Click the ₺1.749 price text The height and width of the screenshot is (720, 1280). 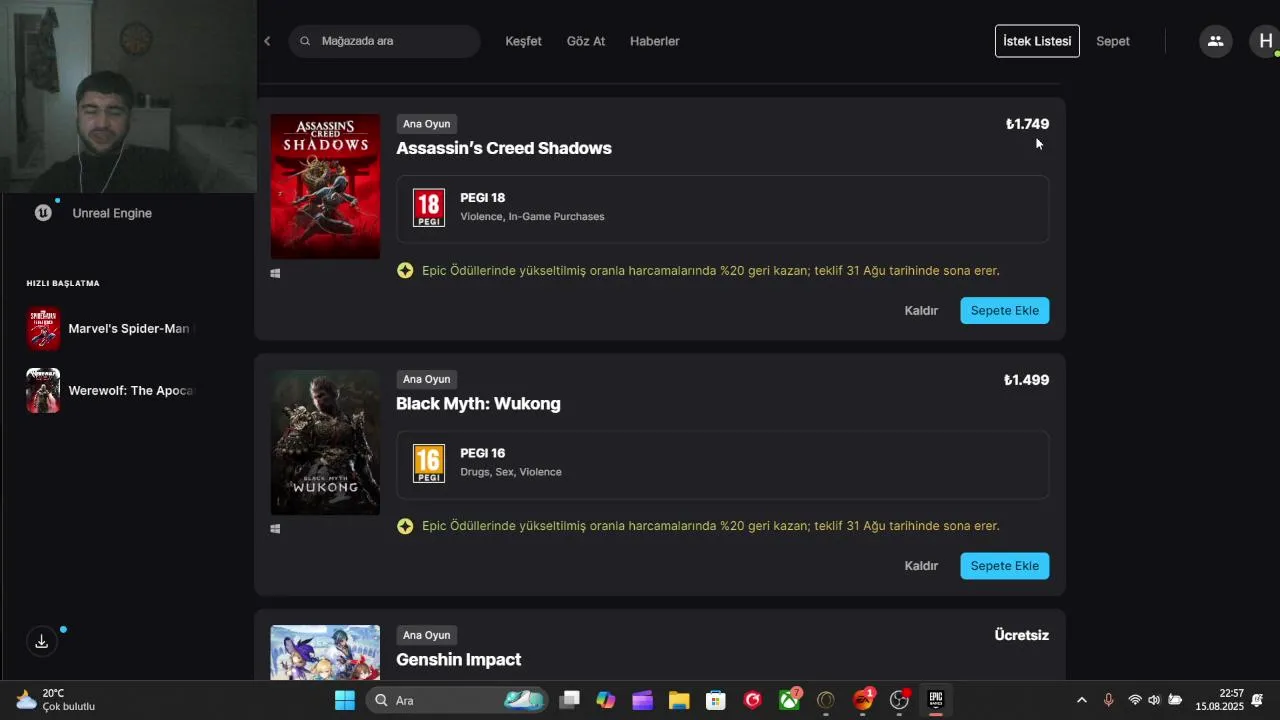click(x=1027, y=124)
